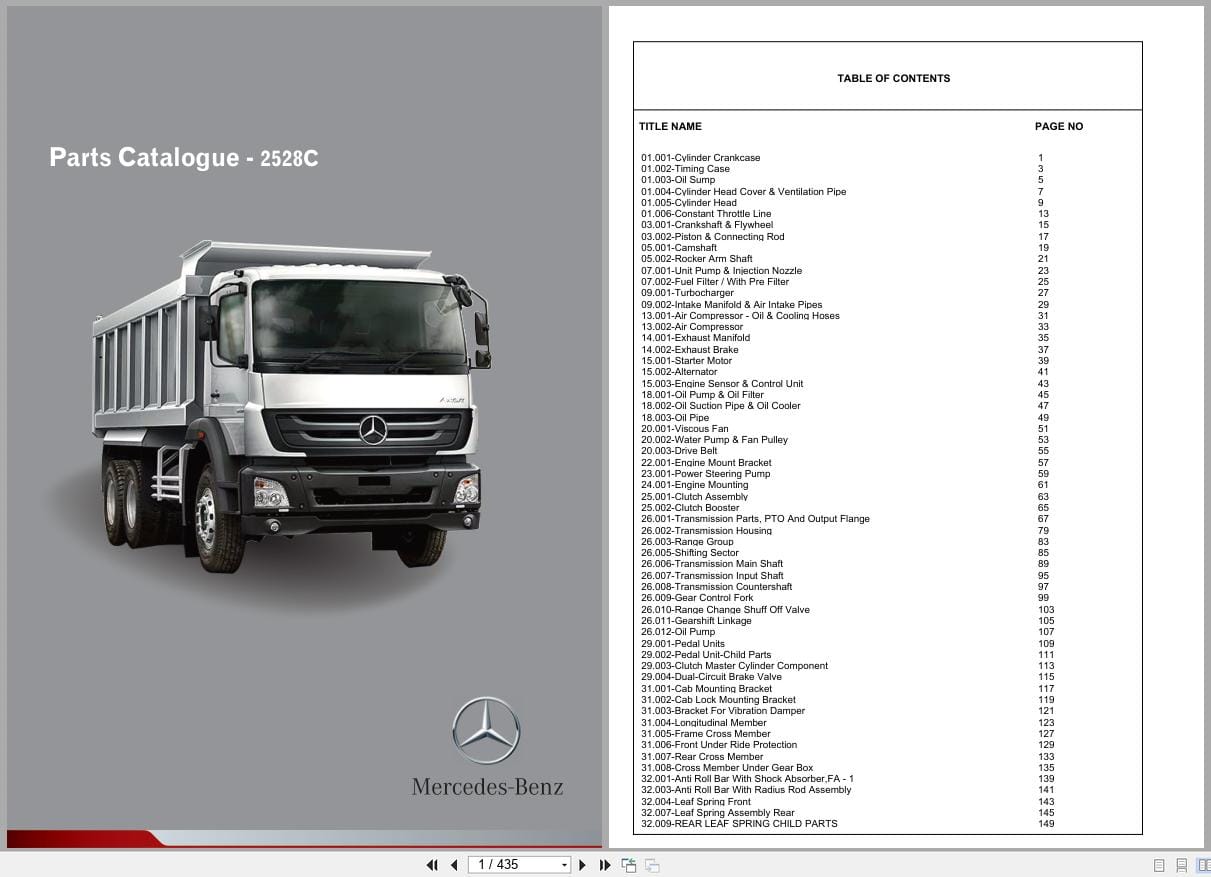Select entry '01.003-Oil Sump'

[x=678, y=180]
